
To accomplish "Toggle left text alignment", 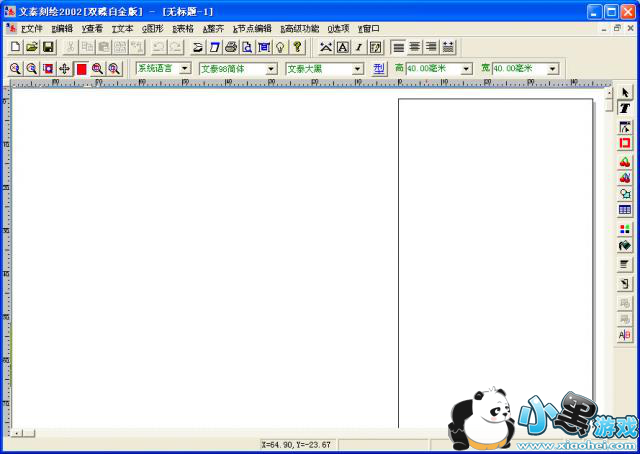I will 398,47.
